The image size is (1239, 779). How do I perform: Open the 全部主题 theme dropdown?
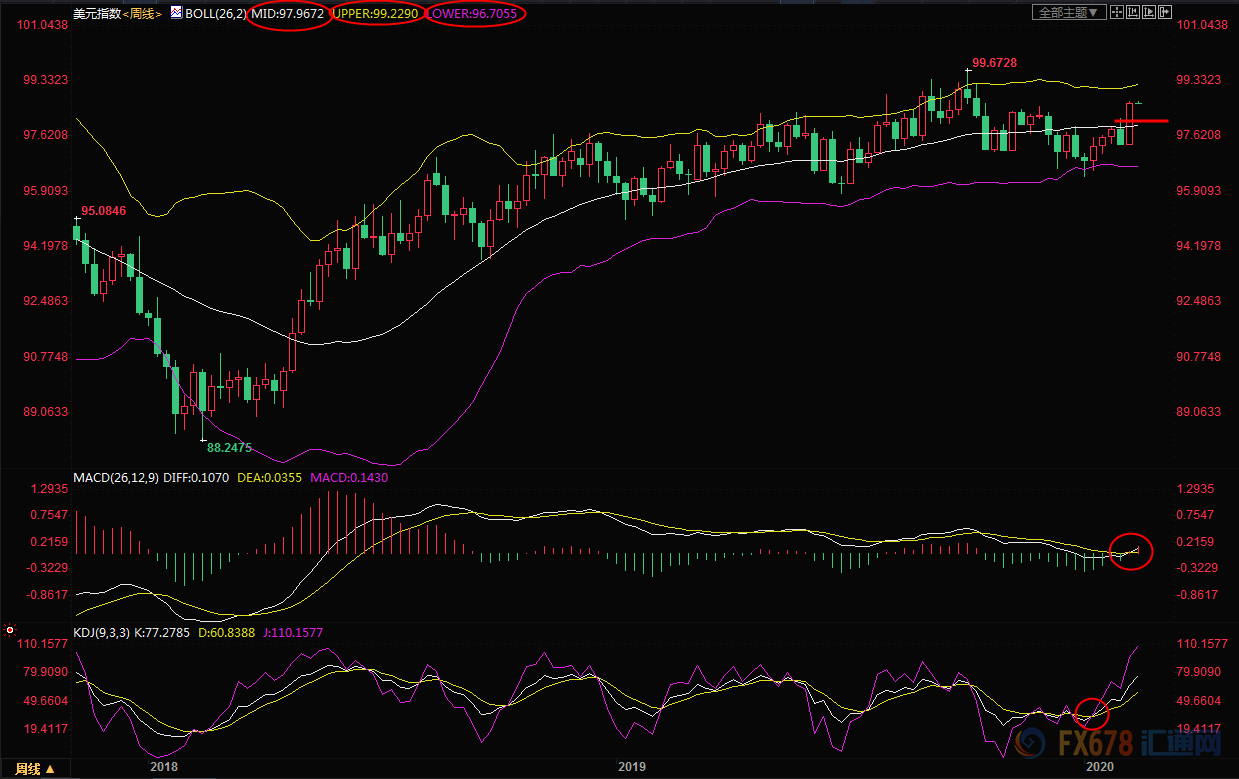point(1069,12)
